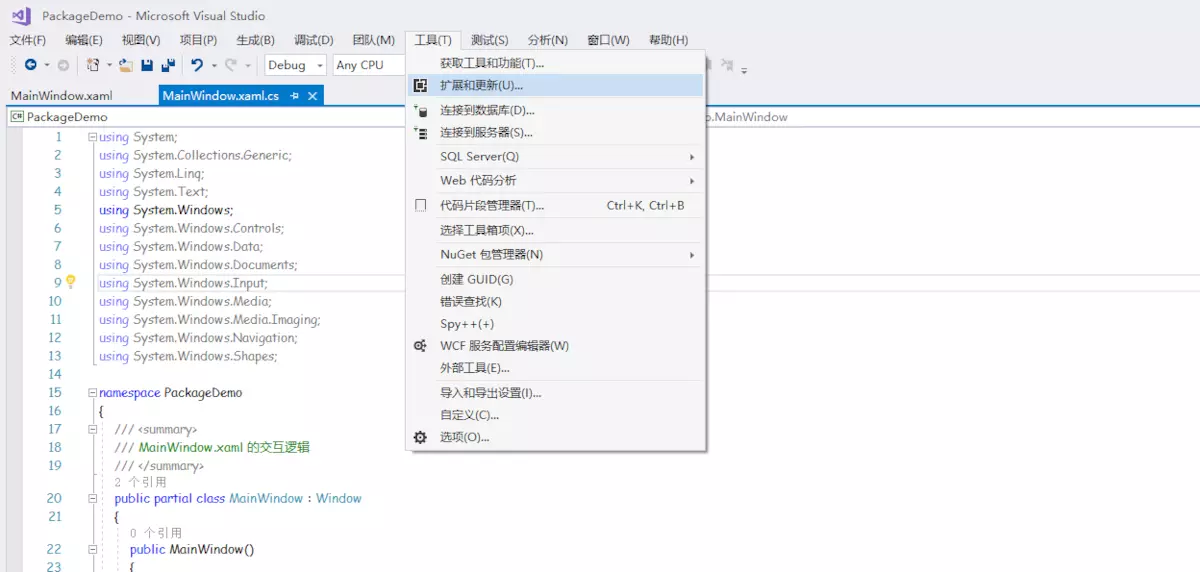Image resolution: width=1200 pixels, height=572 pixels.
Task: Pin the MainWindow.xaml.cs tab
Action: (x=294, y=96)
